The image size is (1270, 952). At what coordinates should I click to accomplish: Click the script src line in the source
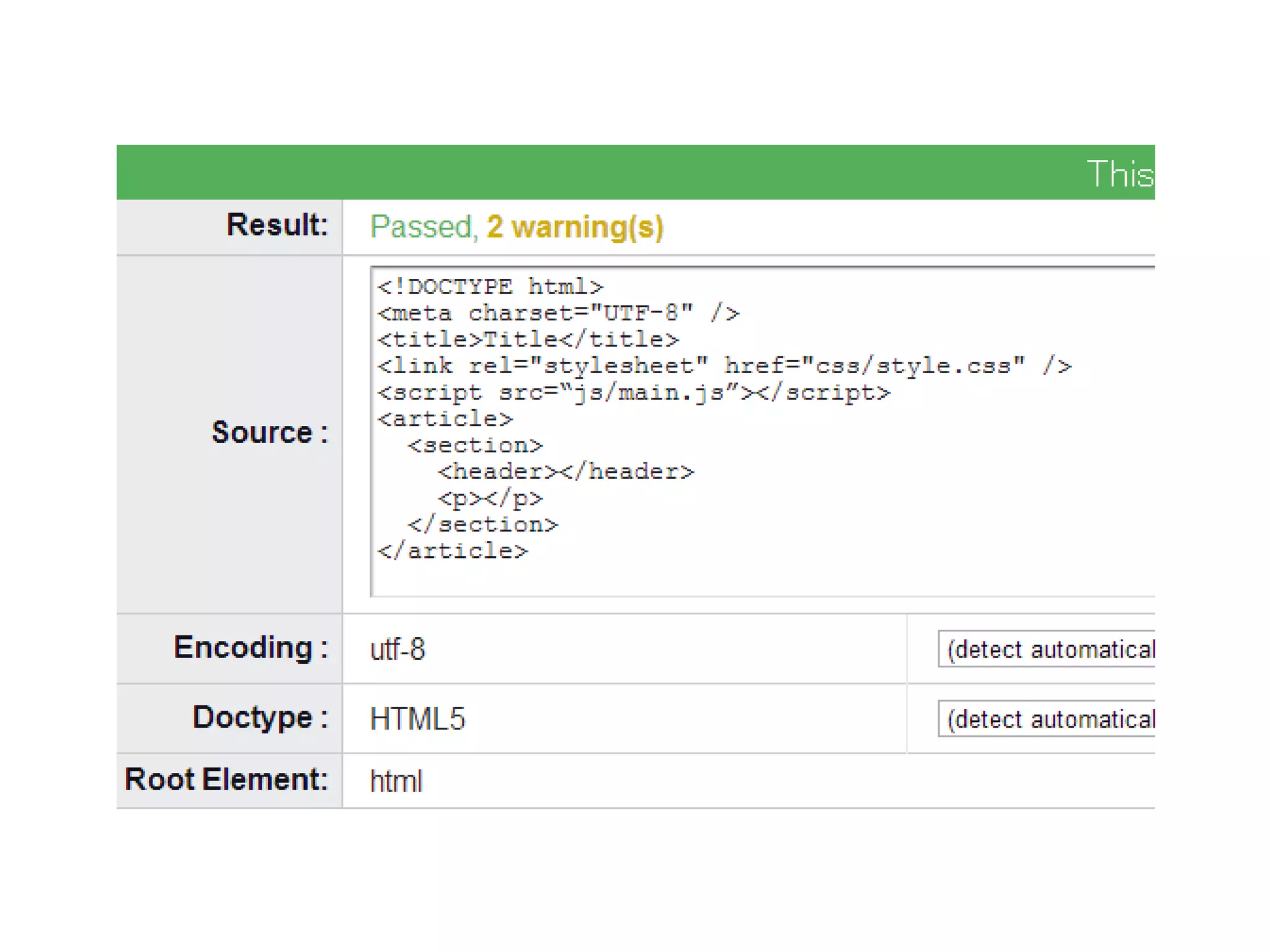point(634,392)
